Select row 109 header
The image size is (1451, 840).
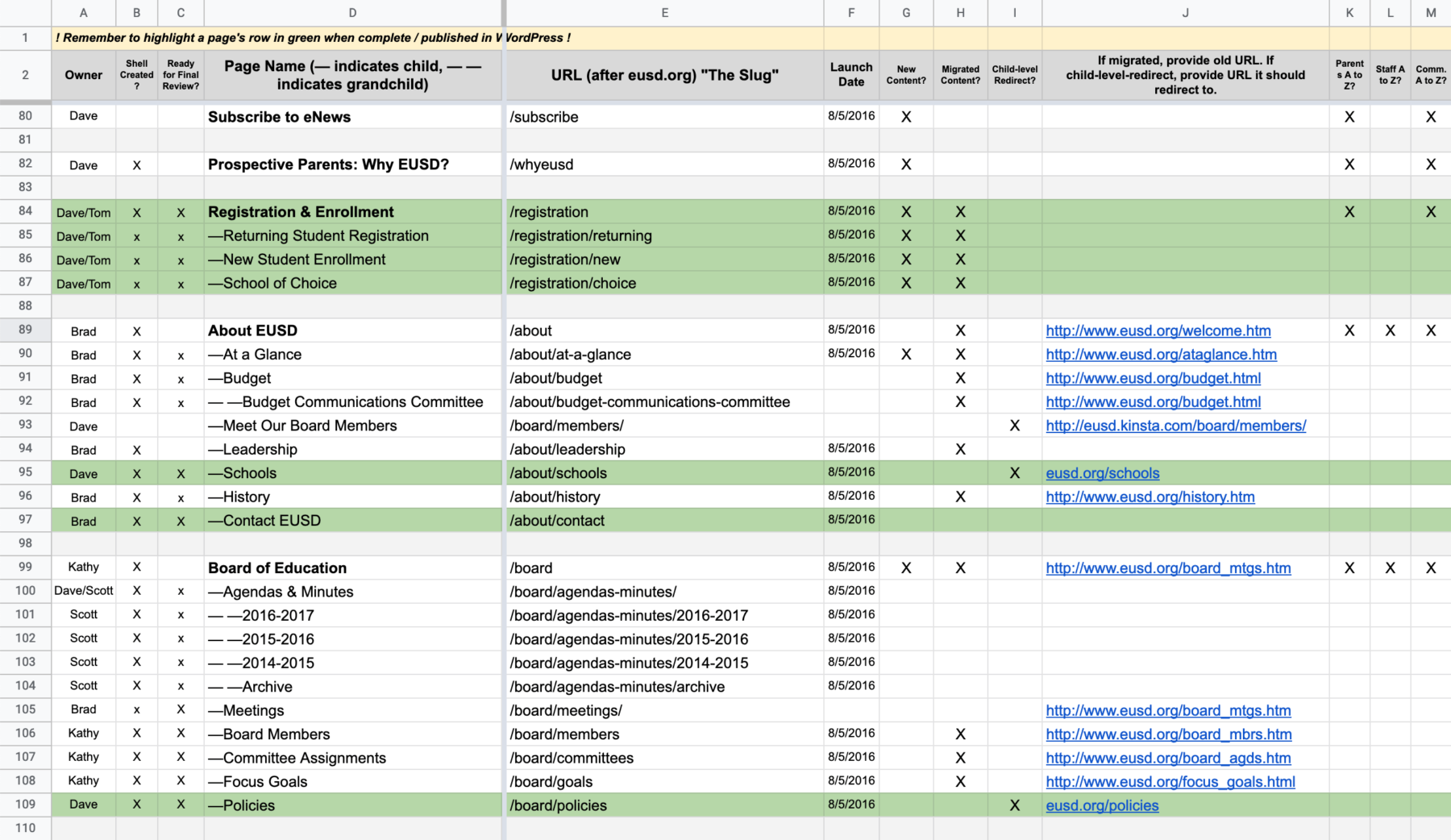(x=26, y=805)
